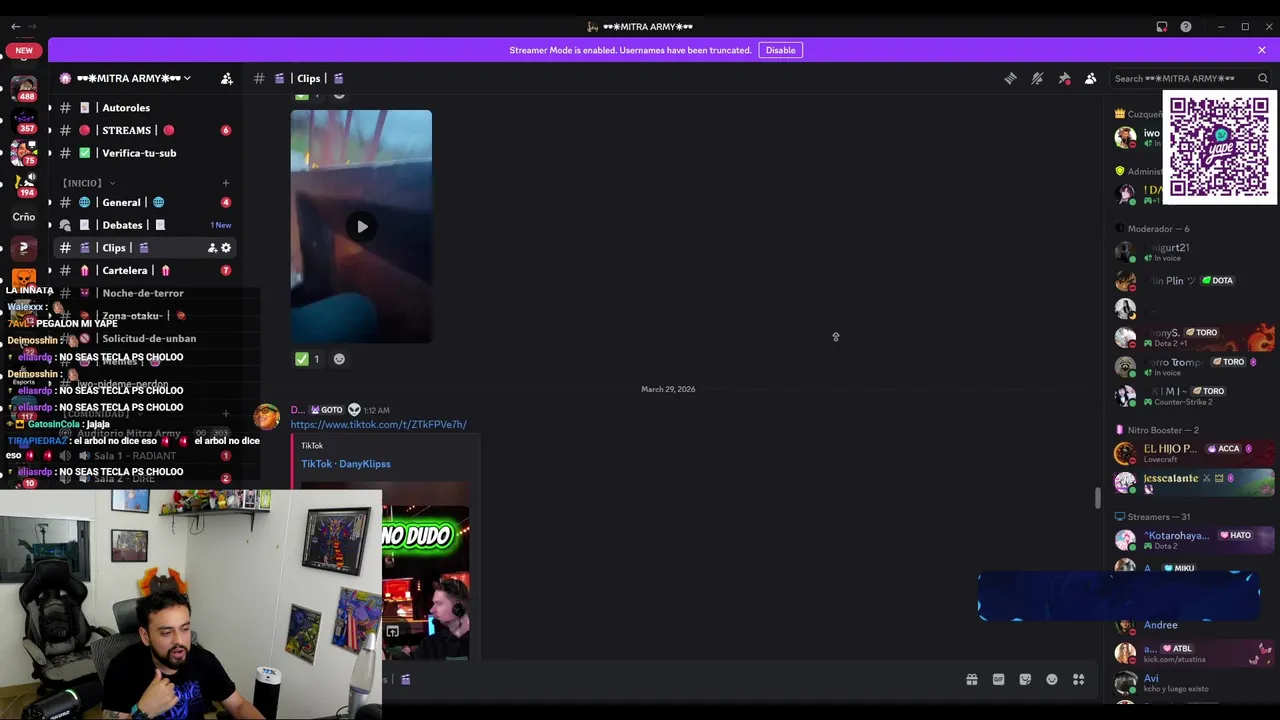The image size is (1280, 720).
Task: Disable Streamer Mode button
Action: point(781,50)
